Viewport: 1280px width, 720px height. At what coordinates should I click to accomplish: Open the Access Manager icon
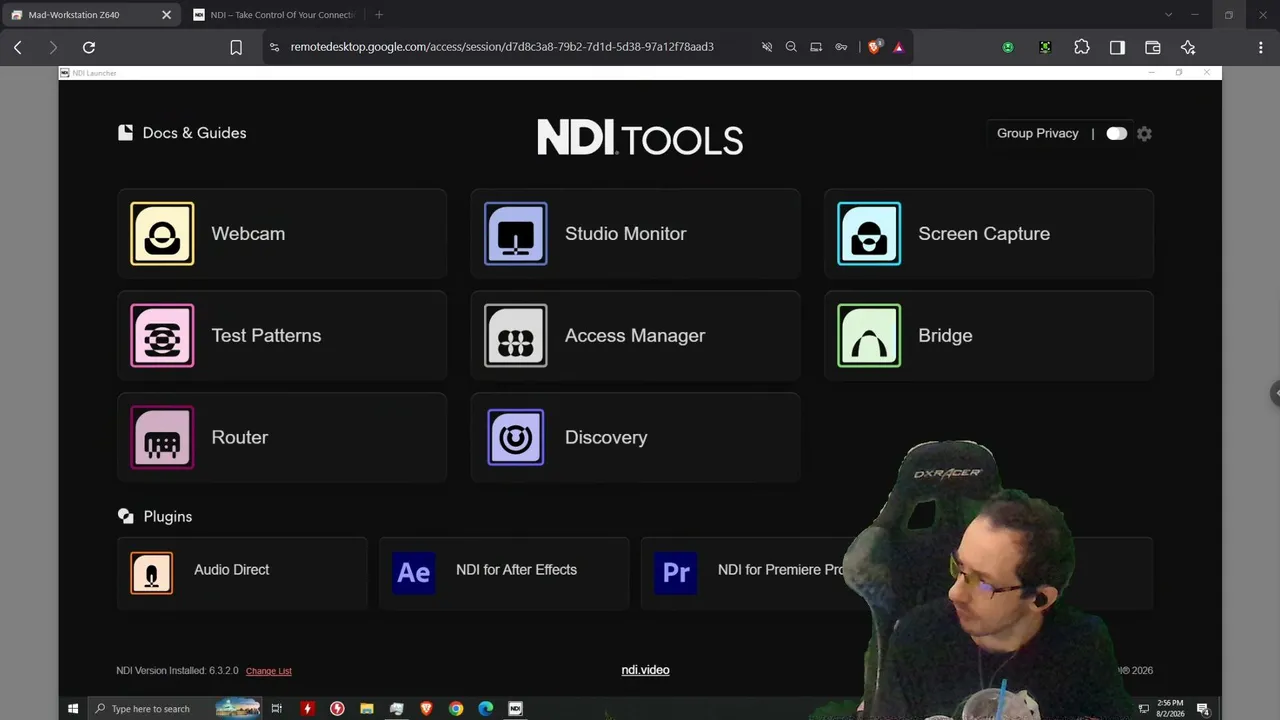coord(516,336)
